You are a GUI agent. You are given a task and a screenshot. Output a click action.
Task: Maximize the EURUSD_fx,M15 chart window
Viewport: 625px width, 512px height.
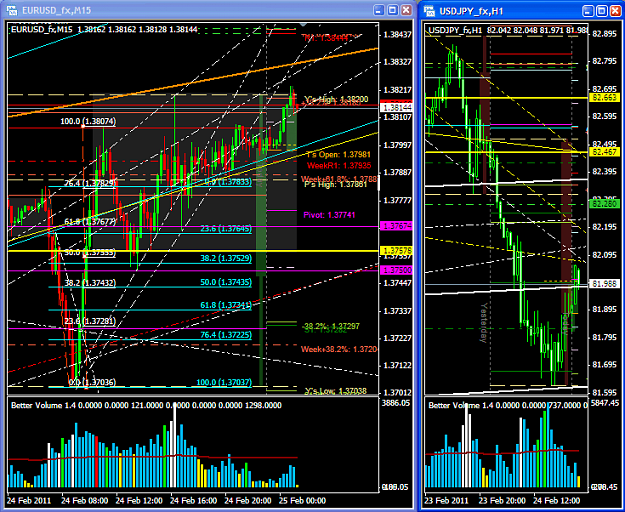pyautogui.click(x=393, y=10)
